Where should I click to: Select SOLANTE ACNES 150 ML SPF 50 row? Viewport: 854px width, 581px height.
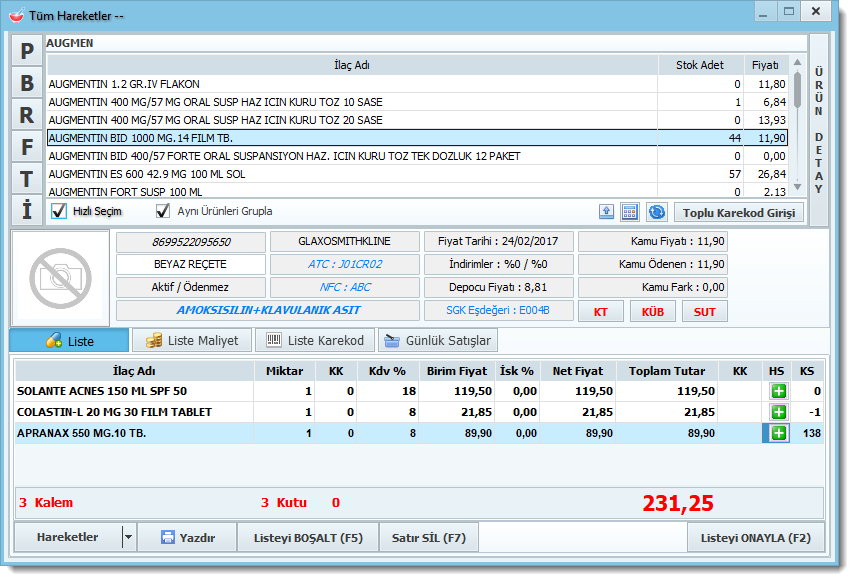click(418, 391)
